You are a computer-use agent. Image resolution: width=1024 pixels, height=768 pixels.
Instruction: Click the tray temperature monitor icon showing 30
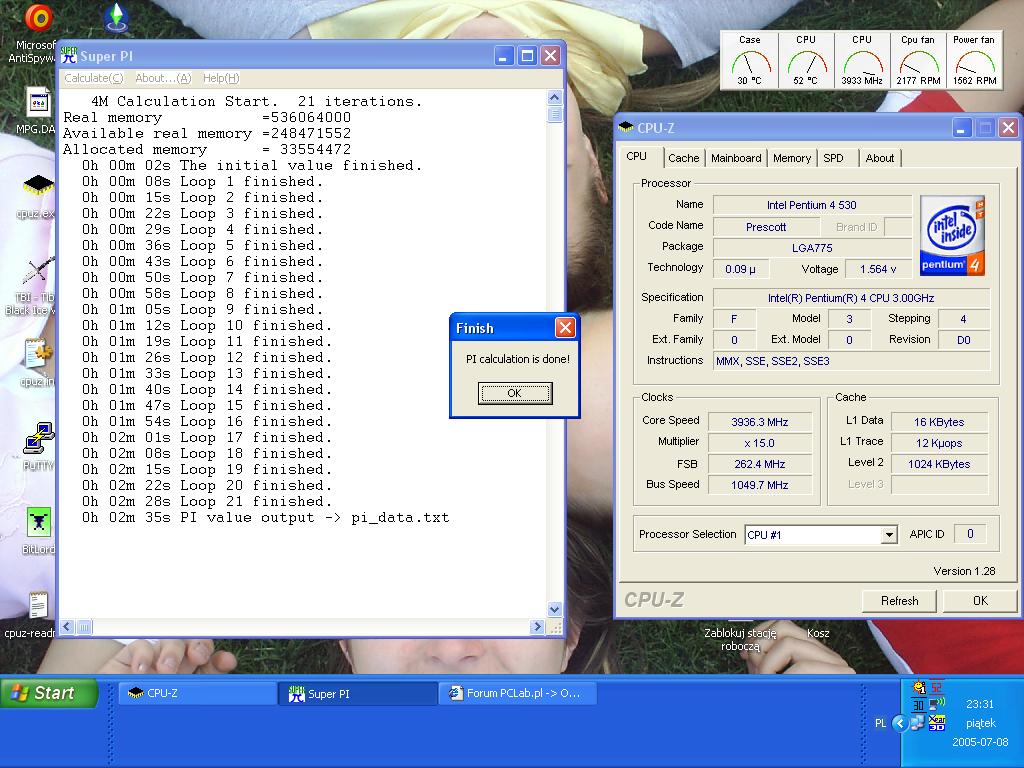point(918,705)
